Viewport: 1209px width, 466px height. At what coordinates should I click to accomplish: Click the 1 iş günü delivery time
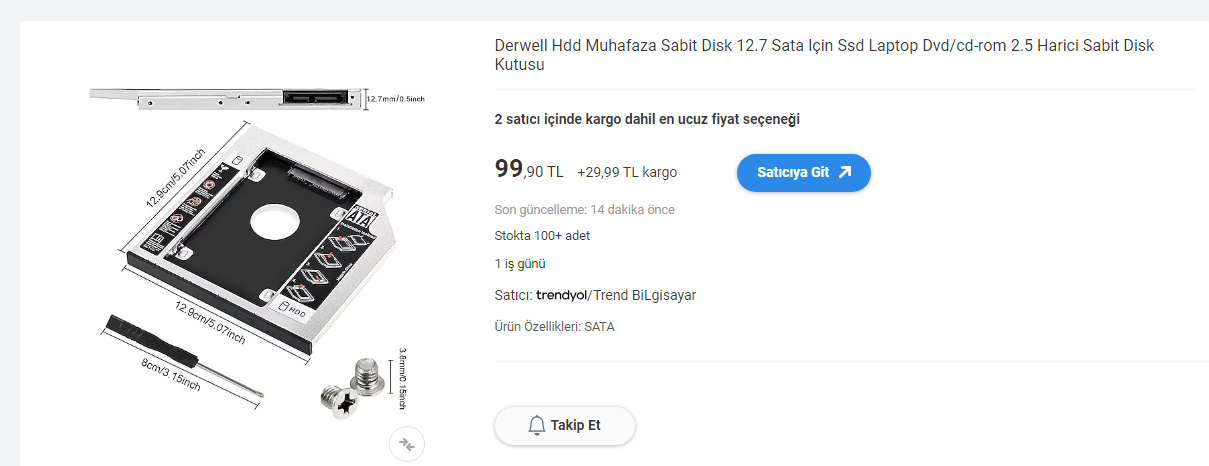tap(520, 264)
